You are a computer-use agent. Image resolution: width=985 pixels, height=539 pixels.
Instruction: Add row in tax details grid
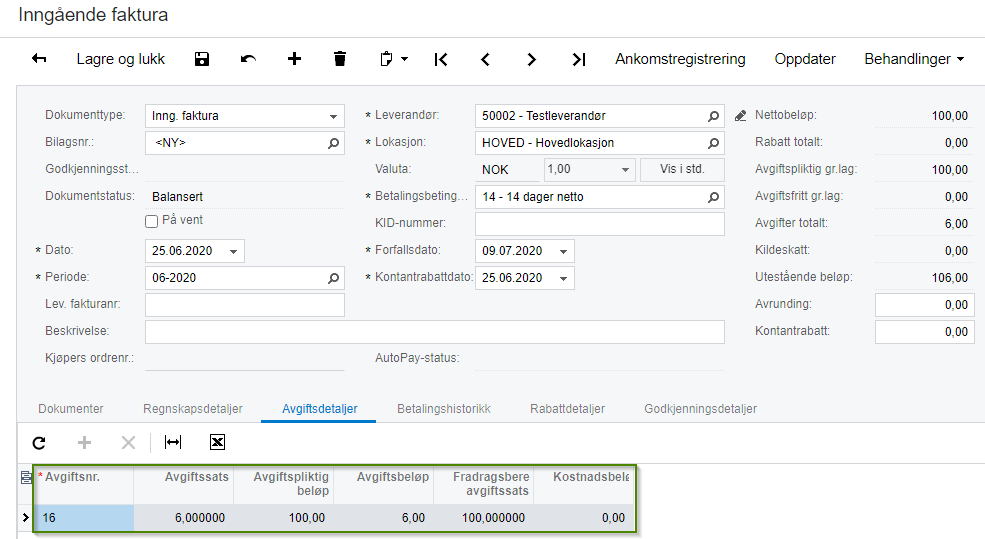[84, 443]
